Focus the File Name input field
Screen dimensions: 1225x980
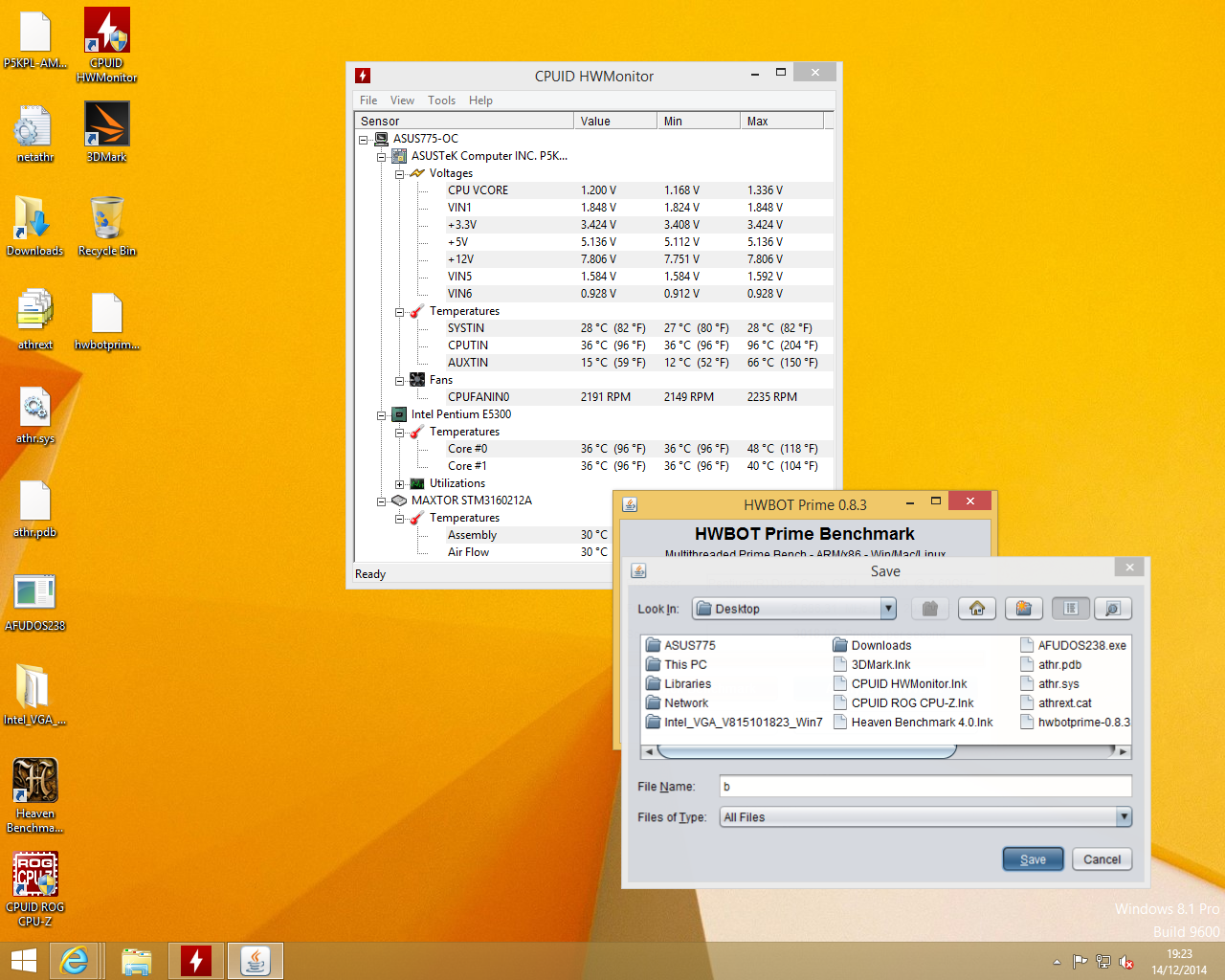point(925,787)
